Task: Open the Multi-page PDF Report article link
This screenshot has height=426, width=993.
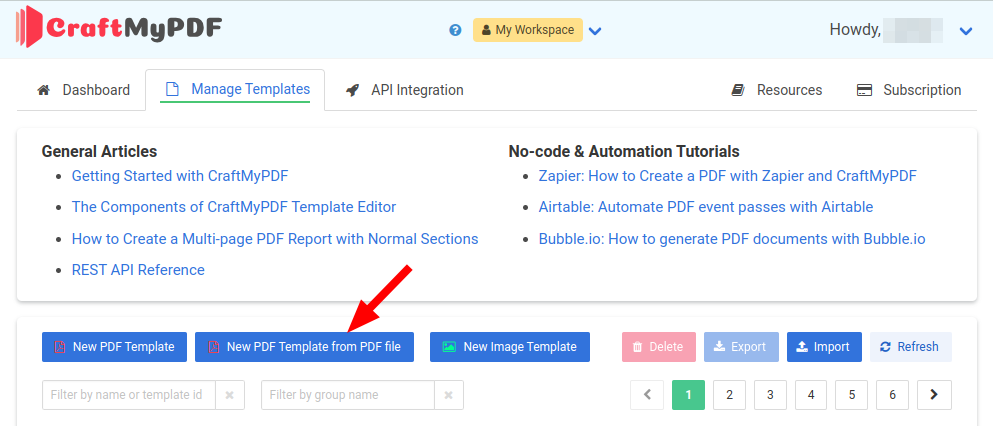Action: [275, 239]
